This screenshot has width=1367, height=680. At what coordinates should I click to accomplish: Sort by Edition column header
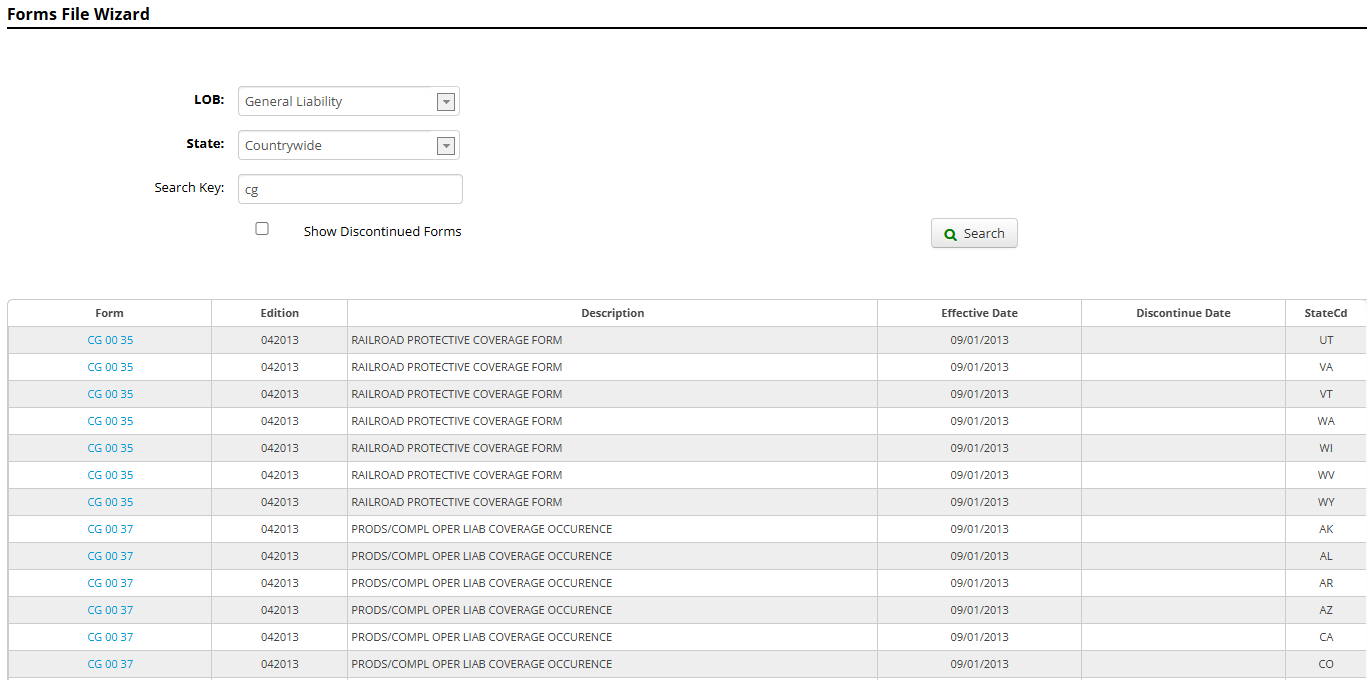point(280,313)
